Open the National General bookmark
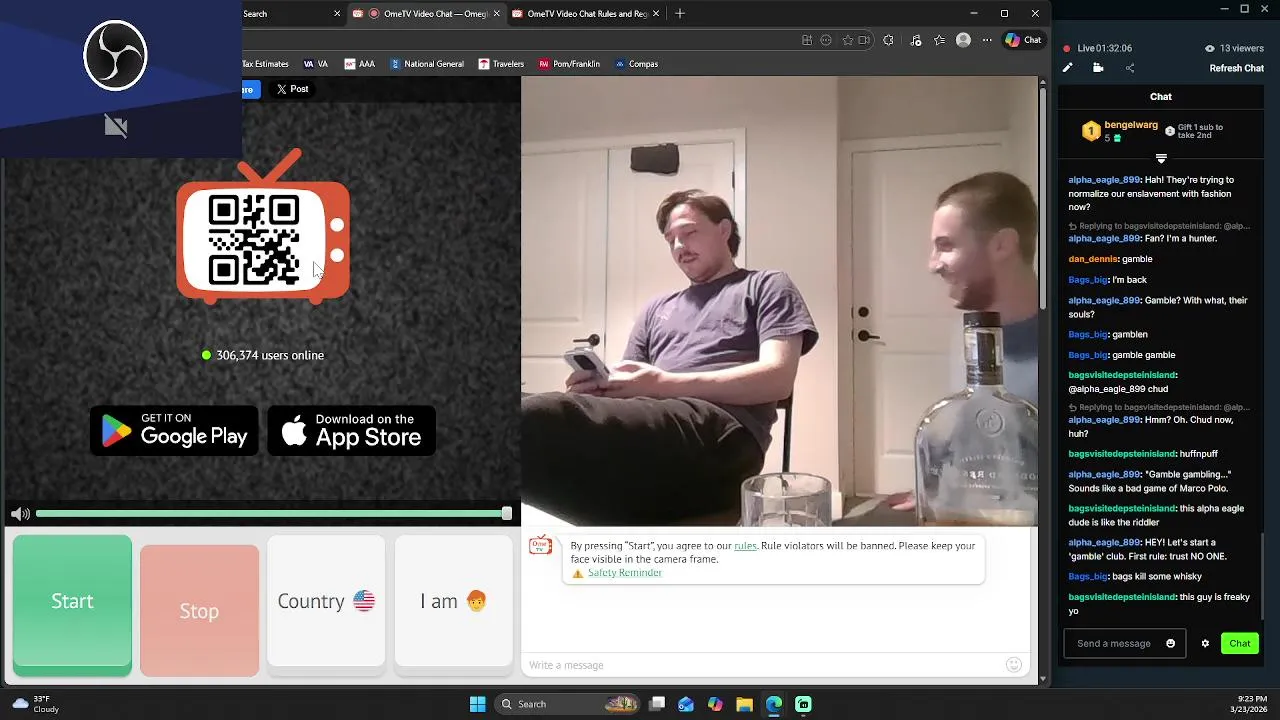Viewport: 1280px width, 720px height. point(427,64)
